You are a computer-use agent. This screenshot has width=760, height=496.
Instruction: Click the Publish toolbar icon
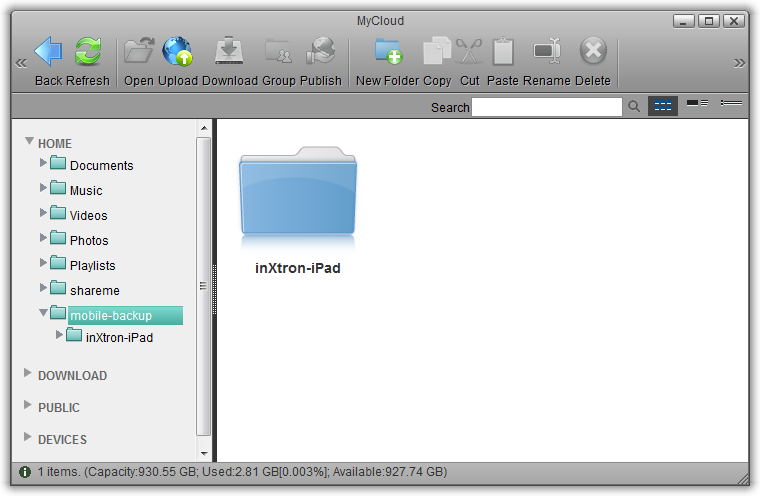pos(321,52)
